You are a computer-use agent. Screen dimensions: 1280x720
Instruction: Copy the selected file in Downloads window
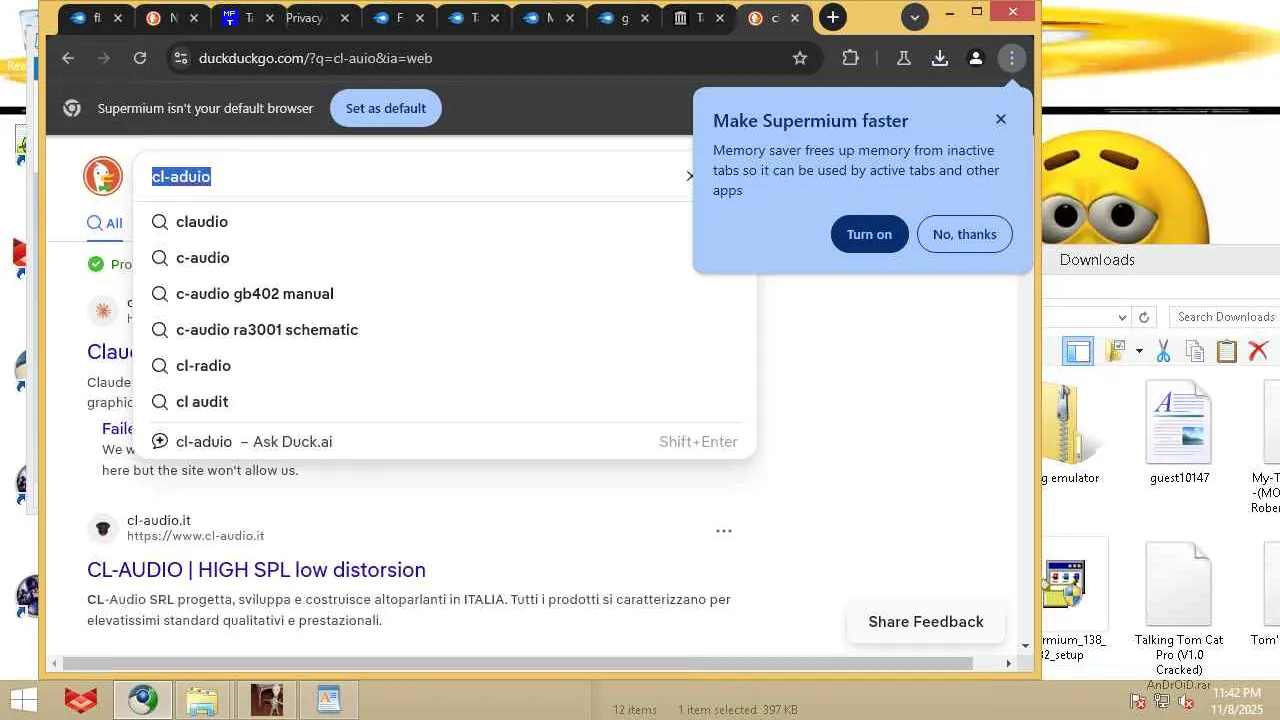pyautogui.click(x=1194, y=351)
